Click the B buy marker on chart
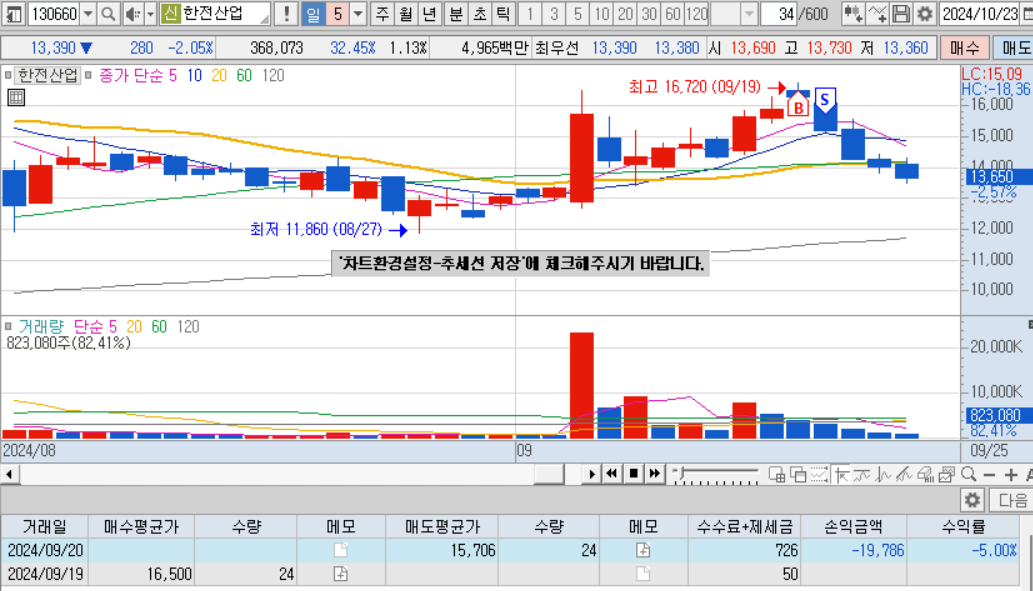This screenshot has width=1033, height=591. [798, 105]
